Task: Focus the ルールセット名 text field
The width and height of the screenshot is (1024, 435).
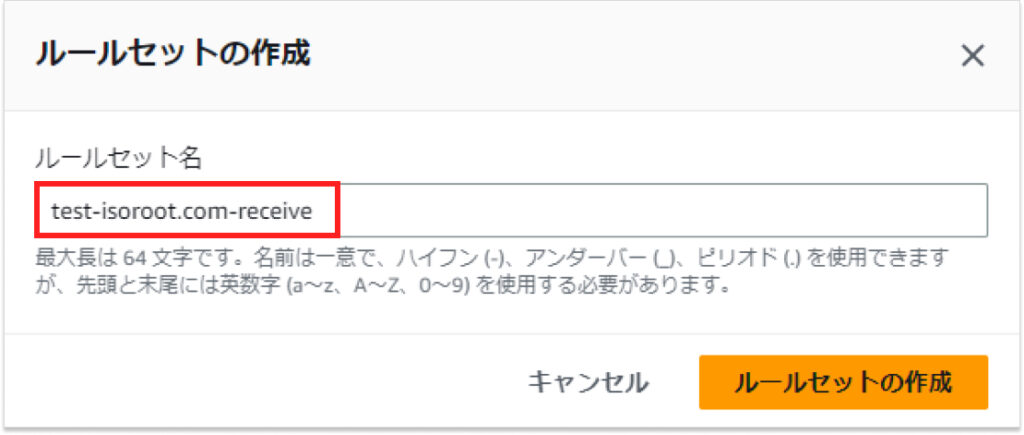Action: click(x=511, y=210)
